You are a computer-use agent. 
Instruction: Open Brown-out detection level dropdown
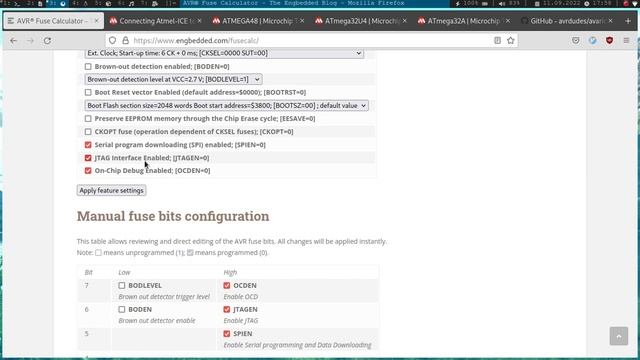[x=173, y=79]
